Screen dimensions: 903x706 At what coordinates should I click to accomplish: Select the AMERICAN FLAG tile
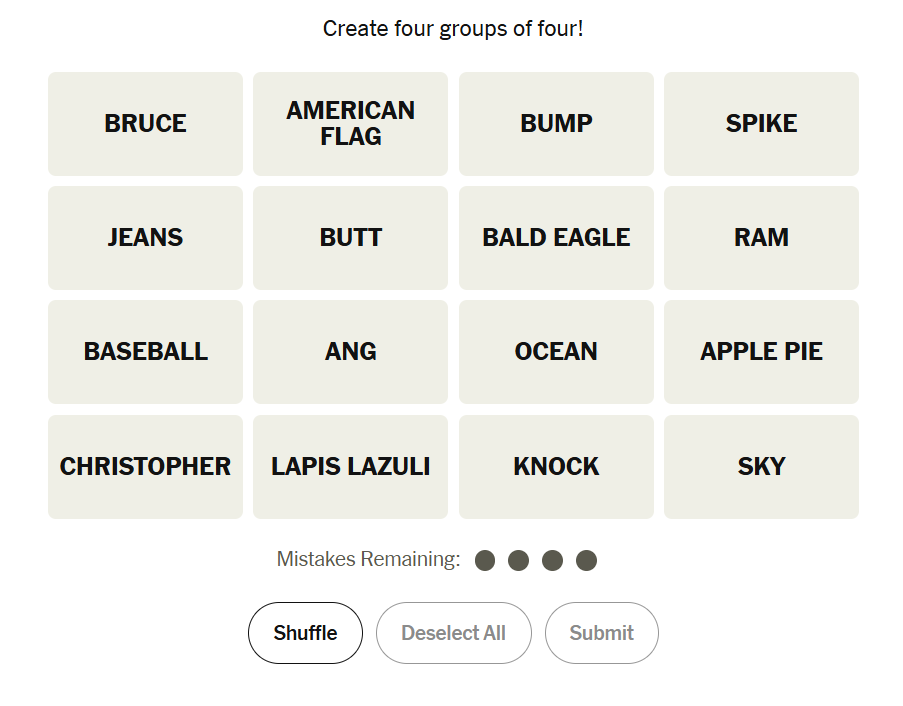pos(350,124)
